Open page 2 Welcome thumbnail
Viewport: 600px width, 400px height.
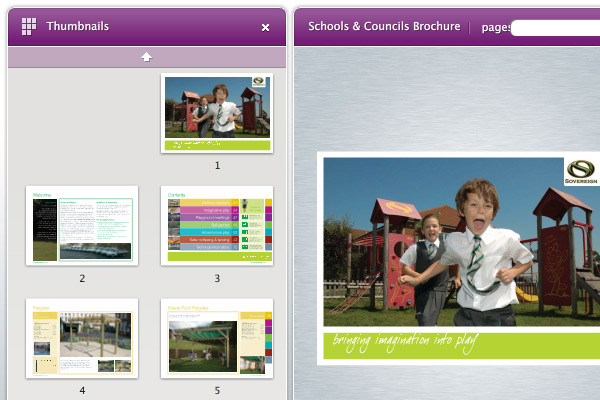(82, 226)
